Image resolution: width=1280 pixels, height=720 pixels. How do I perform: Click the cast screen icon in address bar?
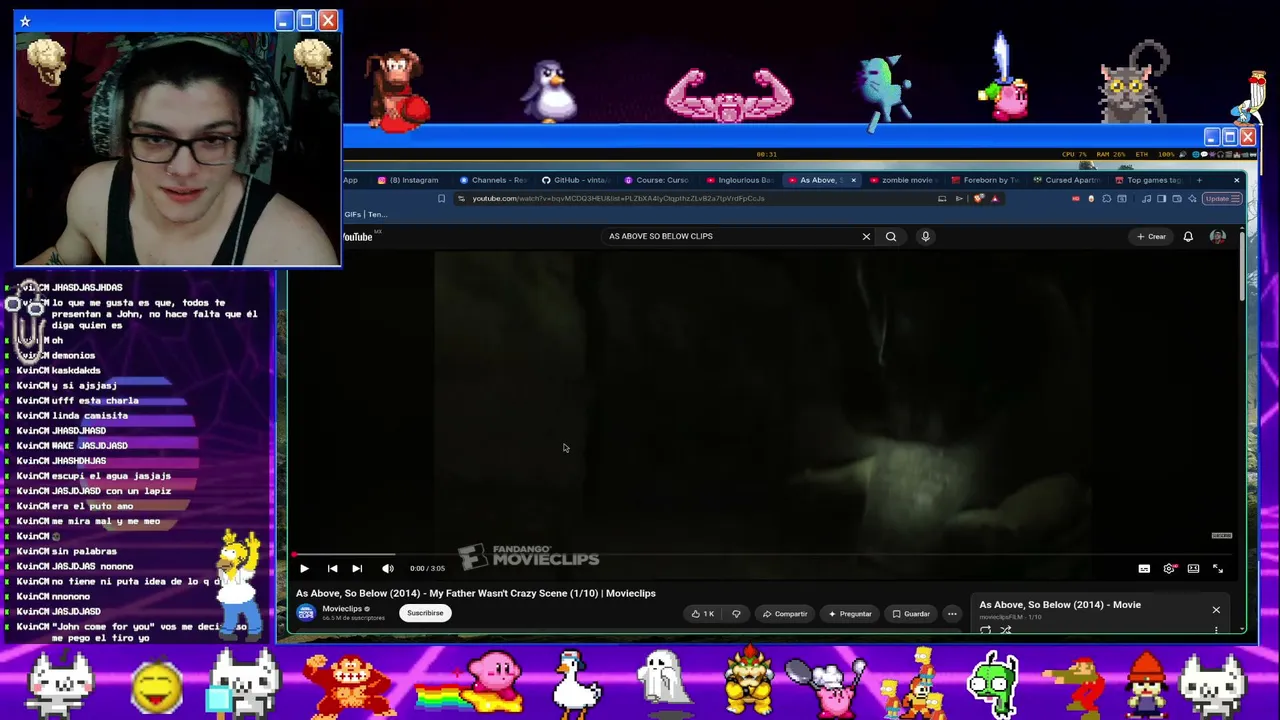pyautogui.click(x=941, y=198)
